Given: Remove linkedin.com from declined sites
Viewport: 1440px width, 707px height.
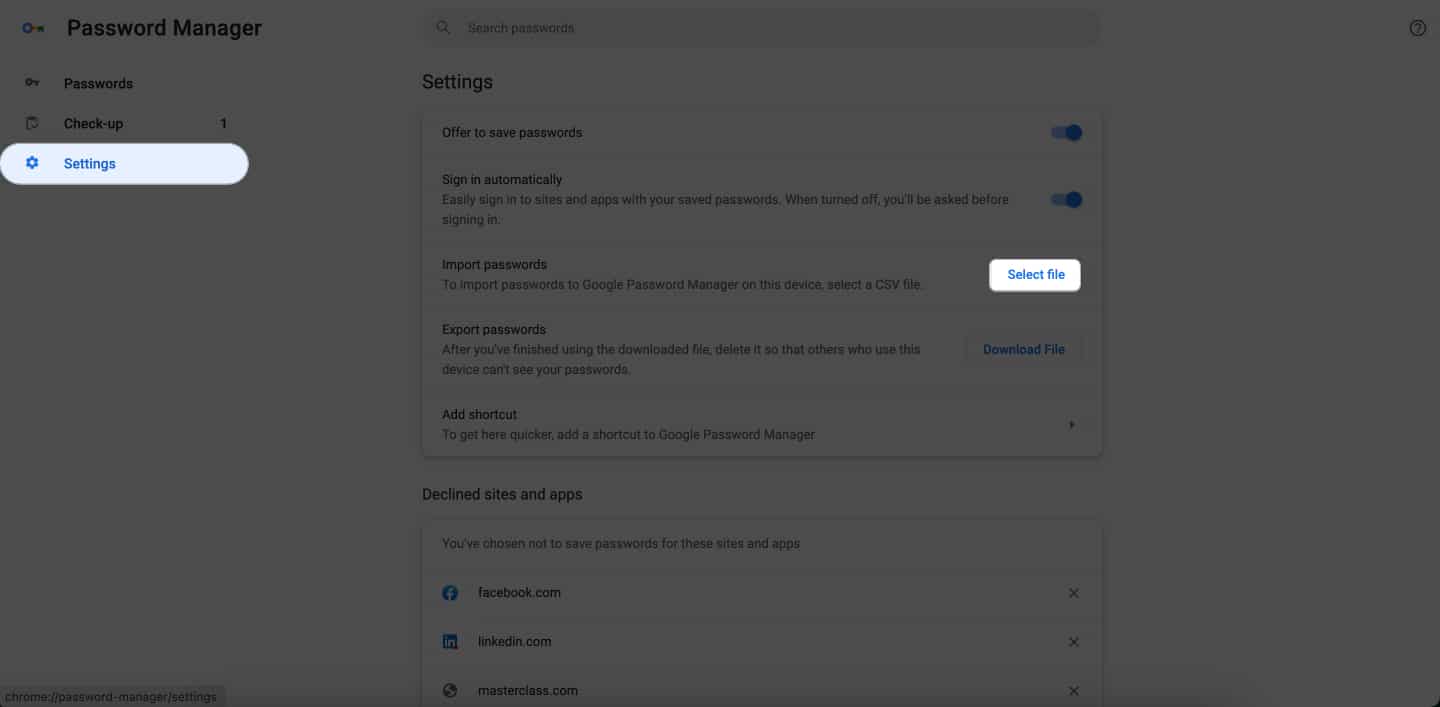Looking at the screenshot, I should click(1073, 642).
